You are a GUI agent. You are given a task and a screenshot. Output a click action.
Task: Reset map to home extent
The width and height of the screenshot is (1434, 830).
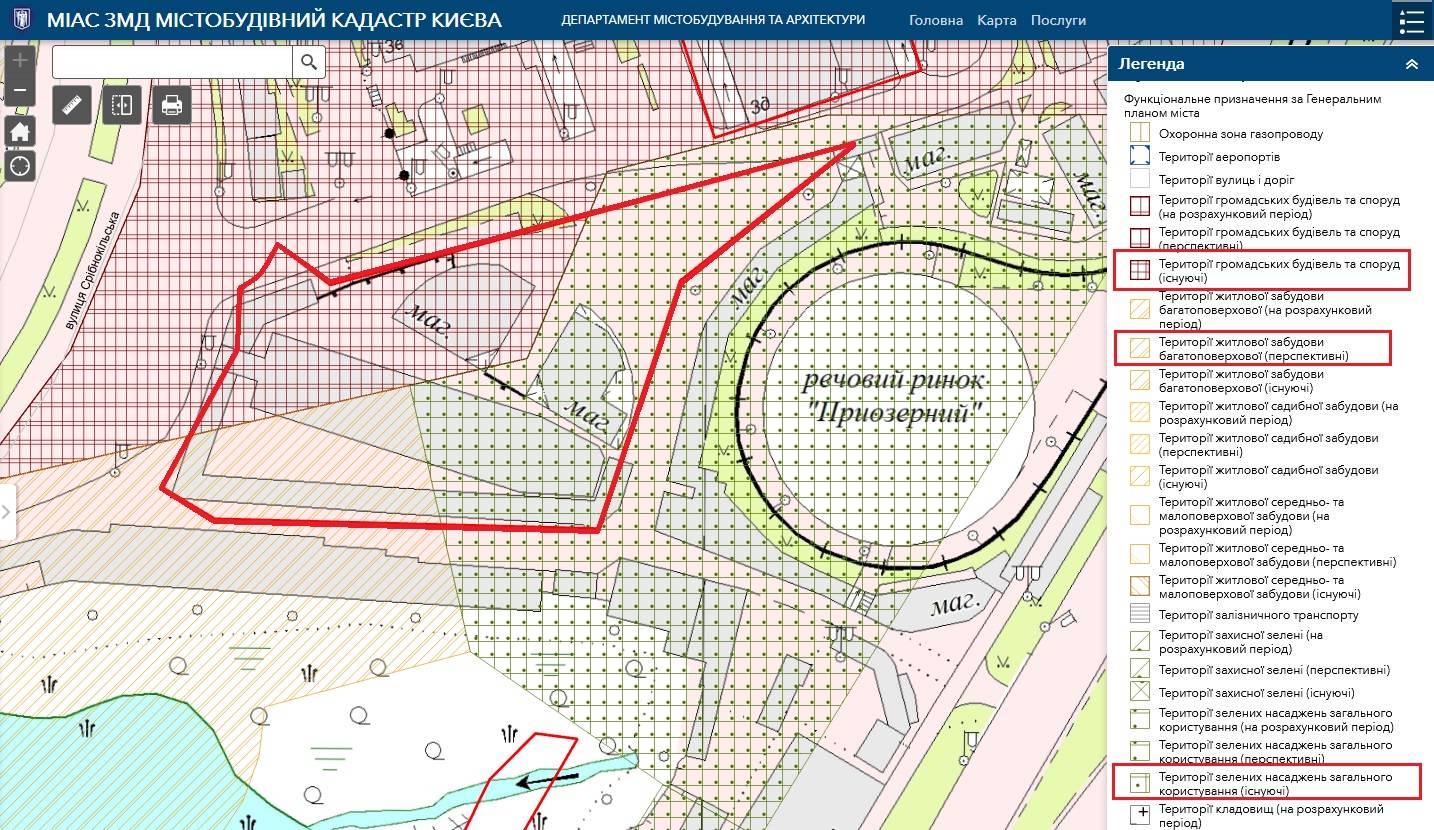20,131
